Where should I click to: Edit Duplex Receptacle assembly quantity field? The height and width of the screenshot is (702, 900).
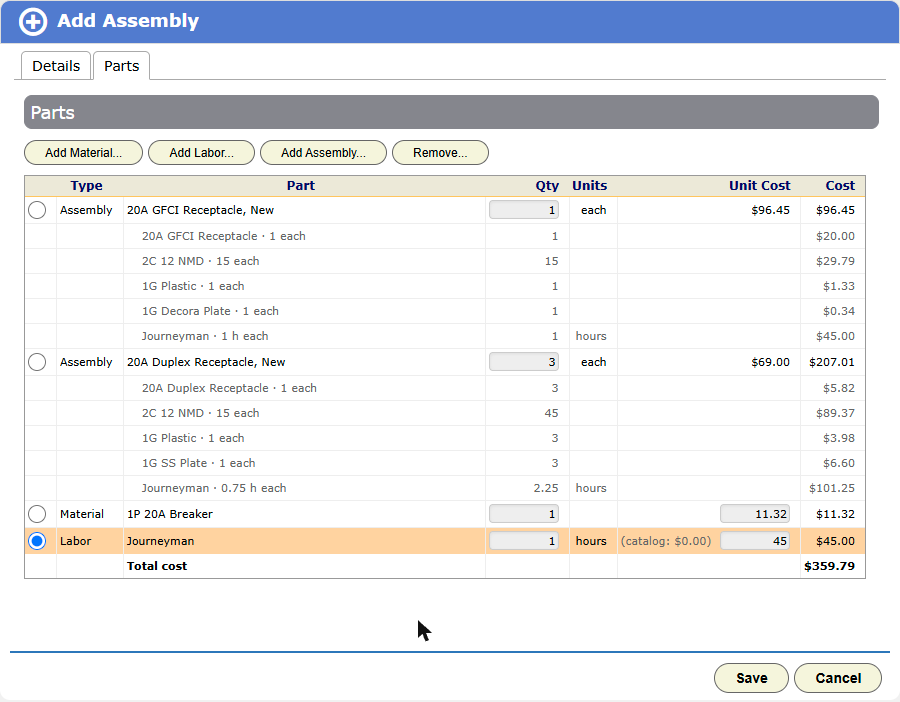[x=524, y=362]
